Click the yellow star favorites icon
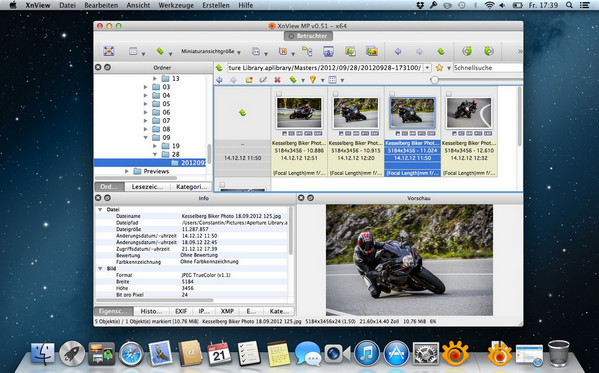This screenshot has height=373, width=599. 439,68
